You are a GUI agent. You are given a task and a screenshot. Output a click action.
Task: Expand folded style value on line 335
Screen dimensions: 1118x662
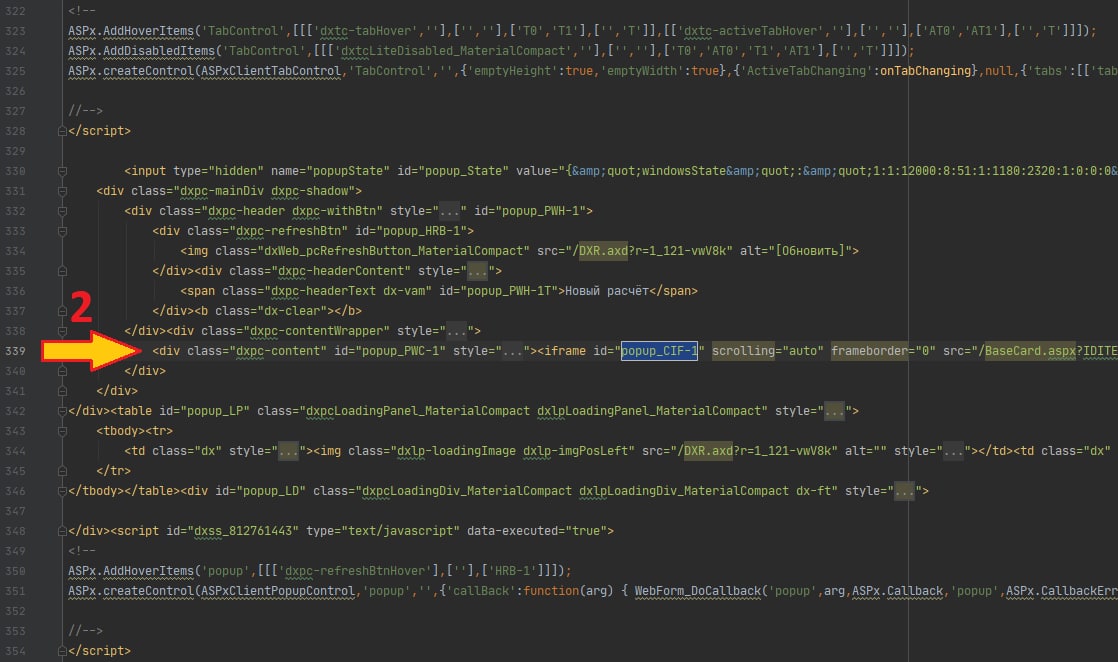(477, 271)
